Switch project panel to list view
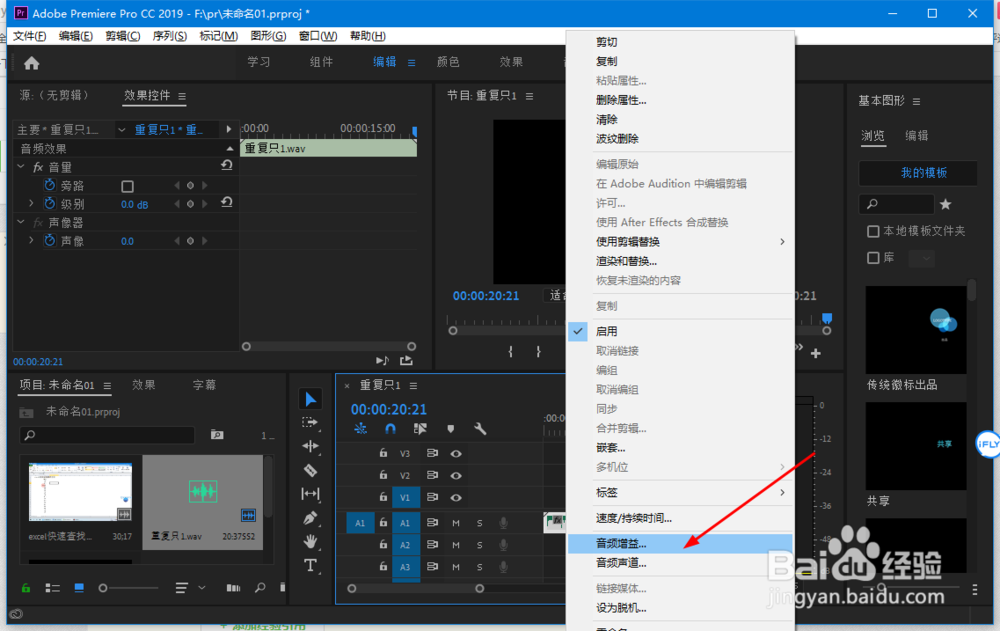This screenshot has height=631, width=1000. pos(52,588)
